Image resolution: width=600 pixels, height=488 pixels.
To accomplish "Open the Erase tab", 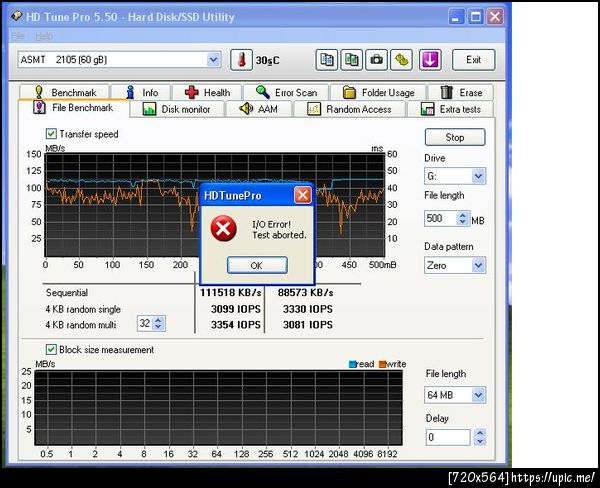I will point(461,92).
